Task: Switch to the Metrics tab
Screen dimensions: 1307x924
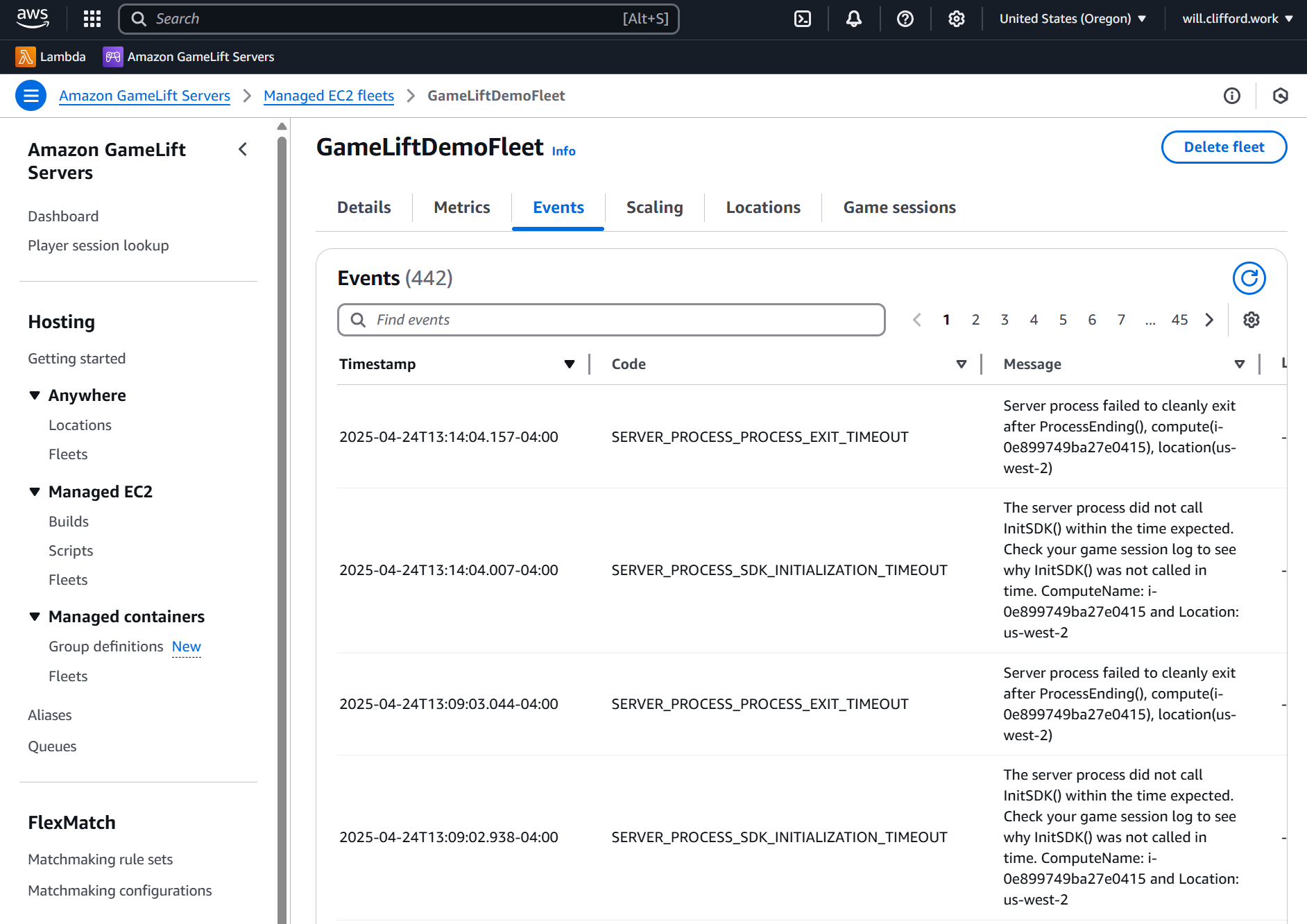Action: (461, 207)
